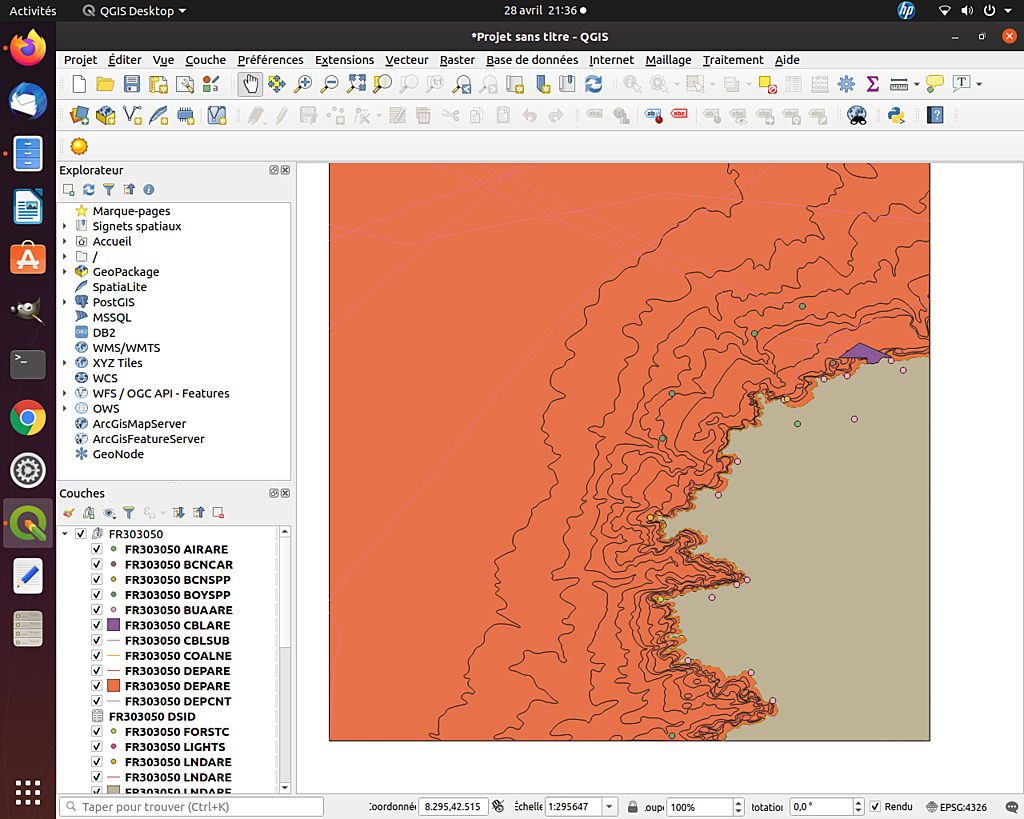Expand the Signets spatiaux node
This screenshot has width=1024, height=819.
65,226
